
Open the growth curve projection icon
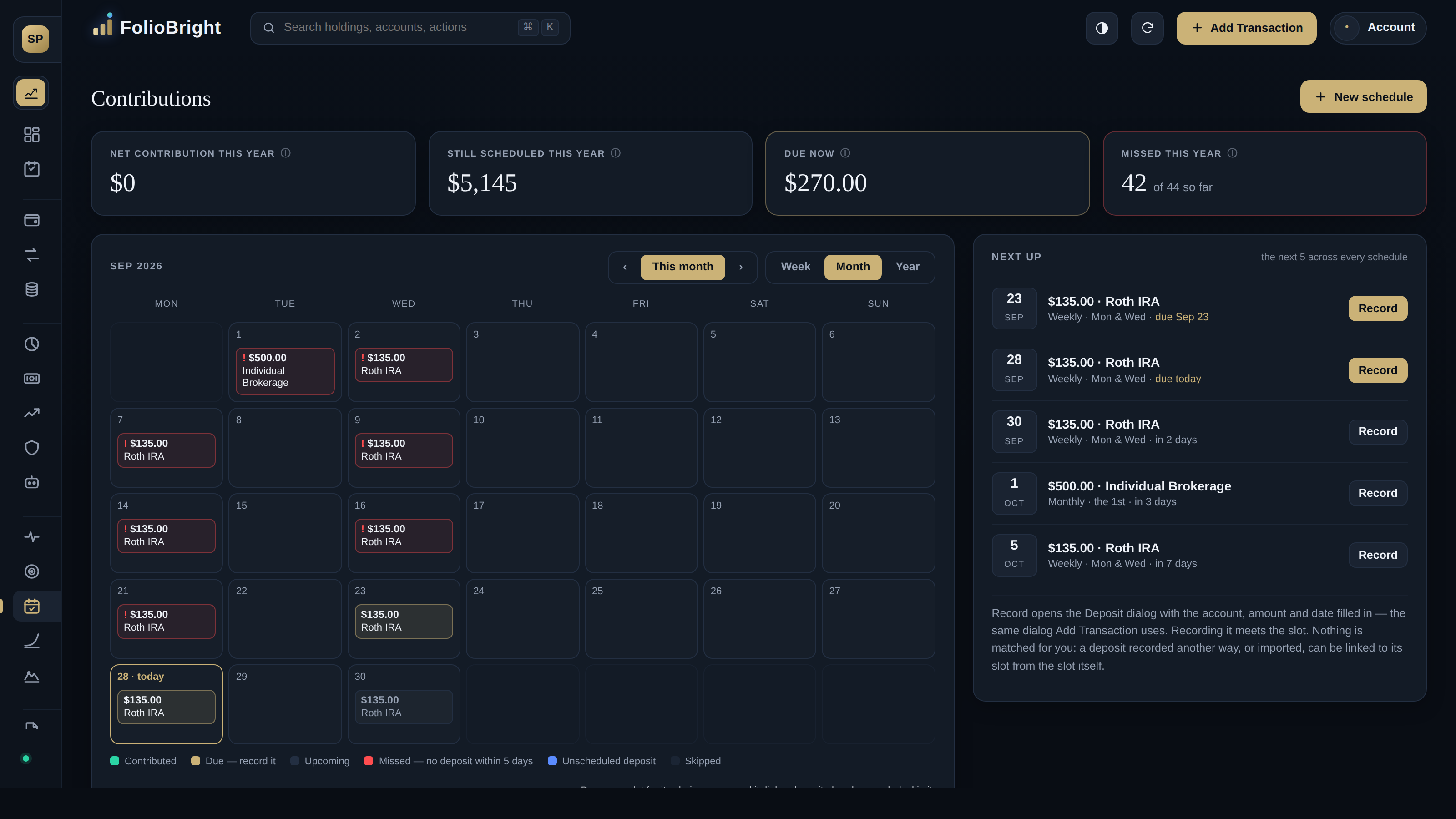[x=32, y=641]
